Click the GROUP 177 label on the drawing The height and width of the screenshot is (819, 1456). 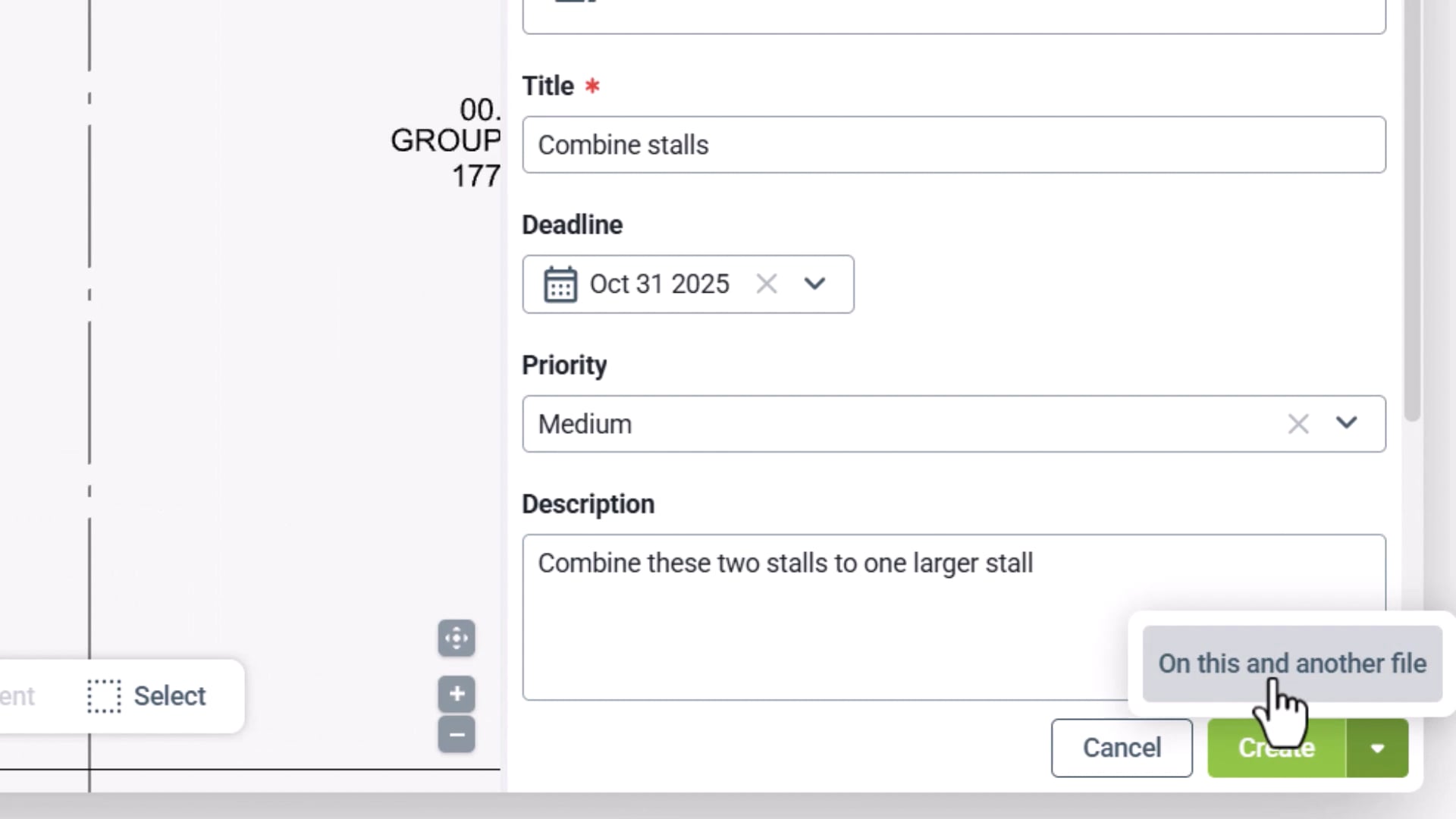(x=445, y=140)
